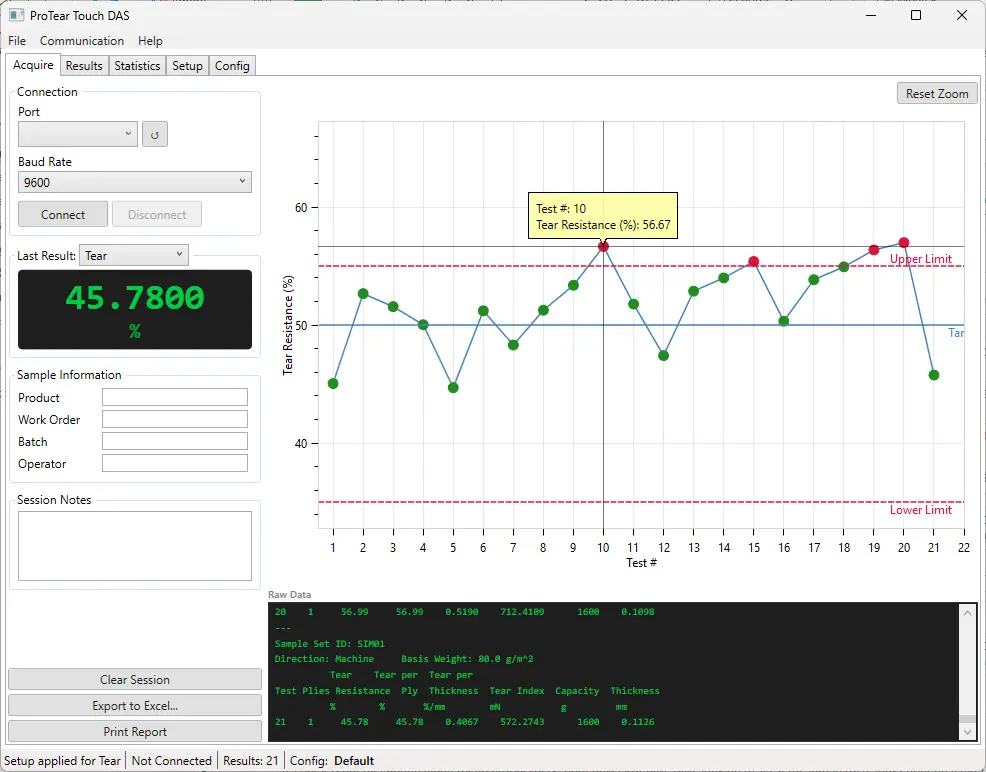Click the 'Test #' x-axis title

641,563
